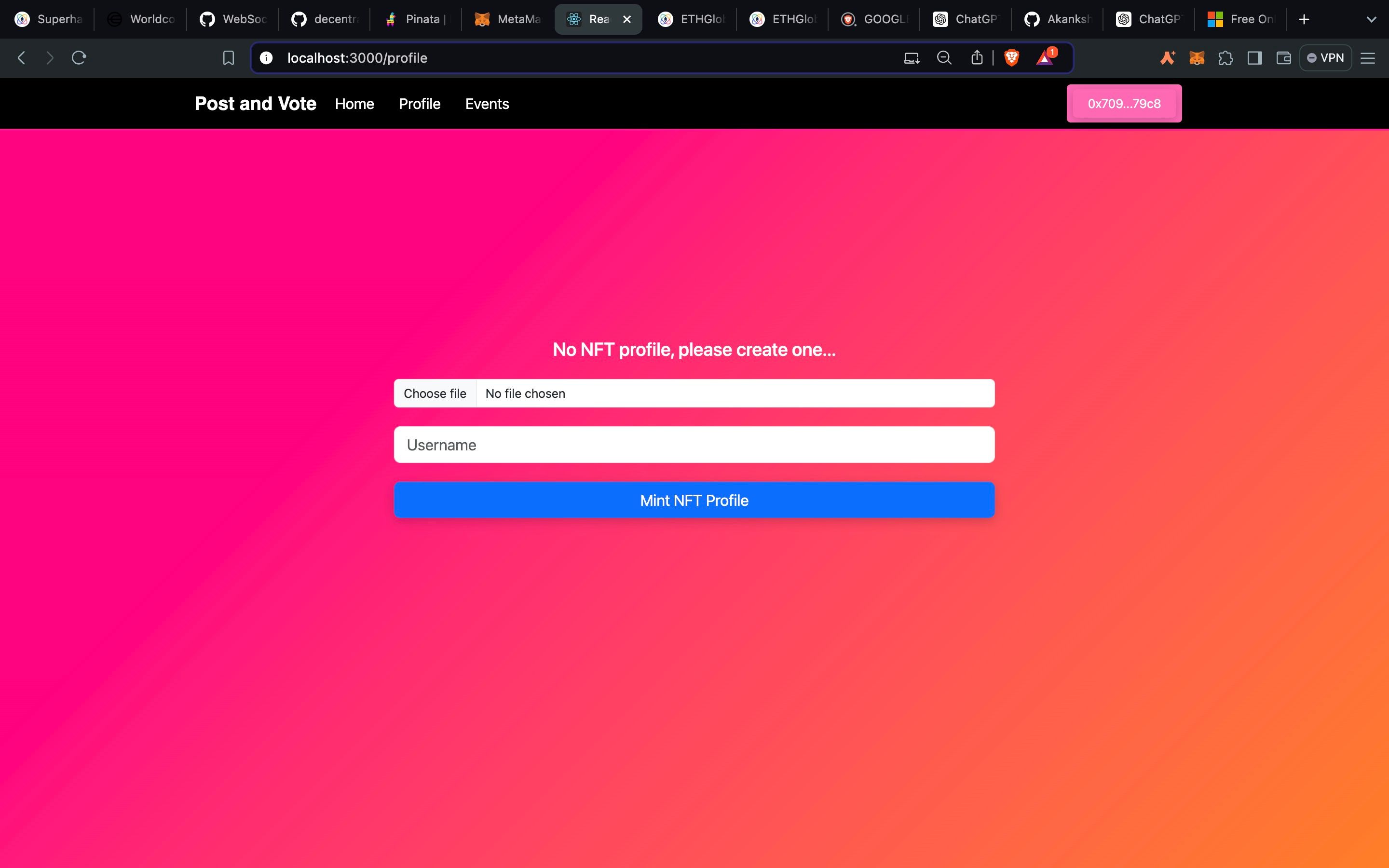1389x868 pixels.
Task: Click the wallet extension icon in toolbar
Action: (x=1197, y=57)
